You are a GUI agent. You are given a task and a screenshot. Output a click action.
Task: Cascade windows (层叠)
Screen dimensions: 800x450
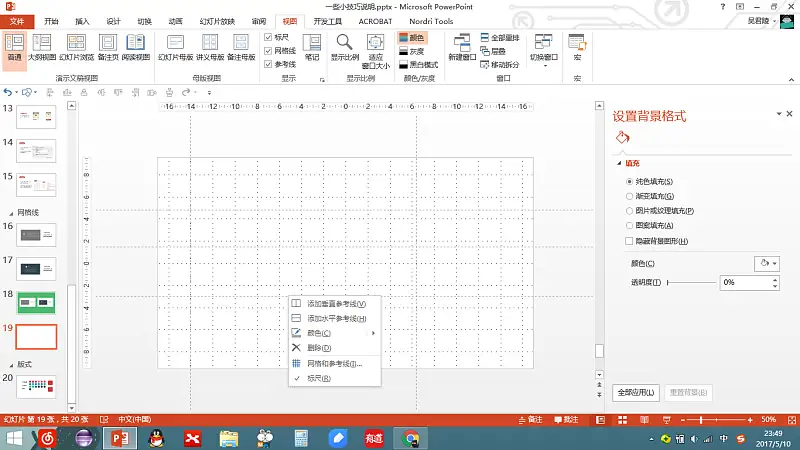pyautogui.click(x=493, y=51)
